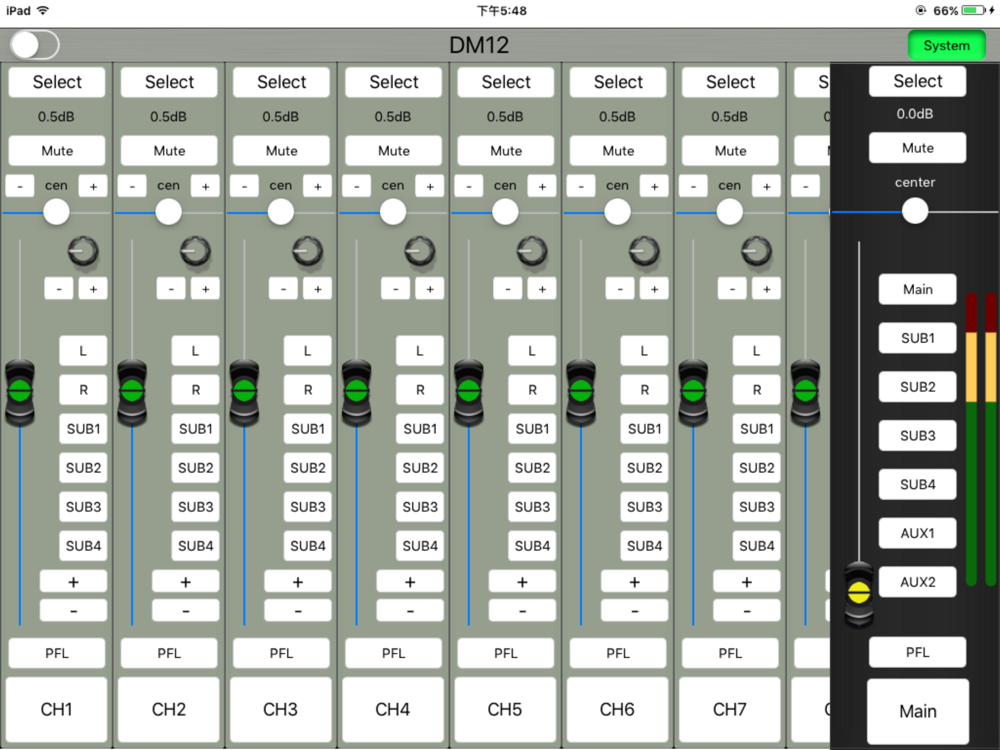The width and height of the screenshot is (1000, 750).
Task: Lower CH6 fader with the wide minus button
Action: click(x=635, y=610)
